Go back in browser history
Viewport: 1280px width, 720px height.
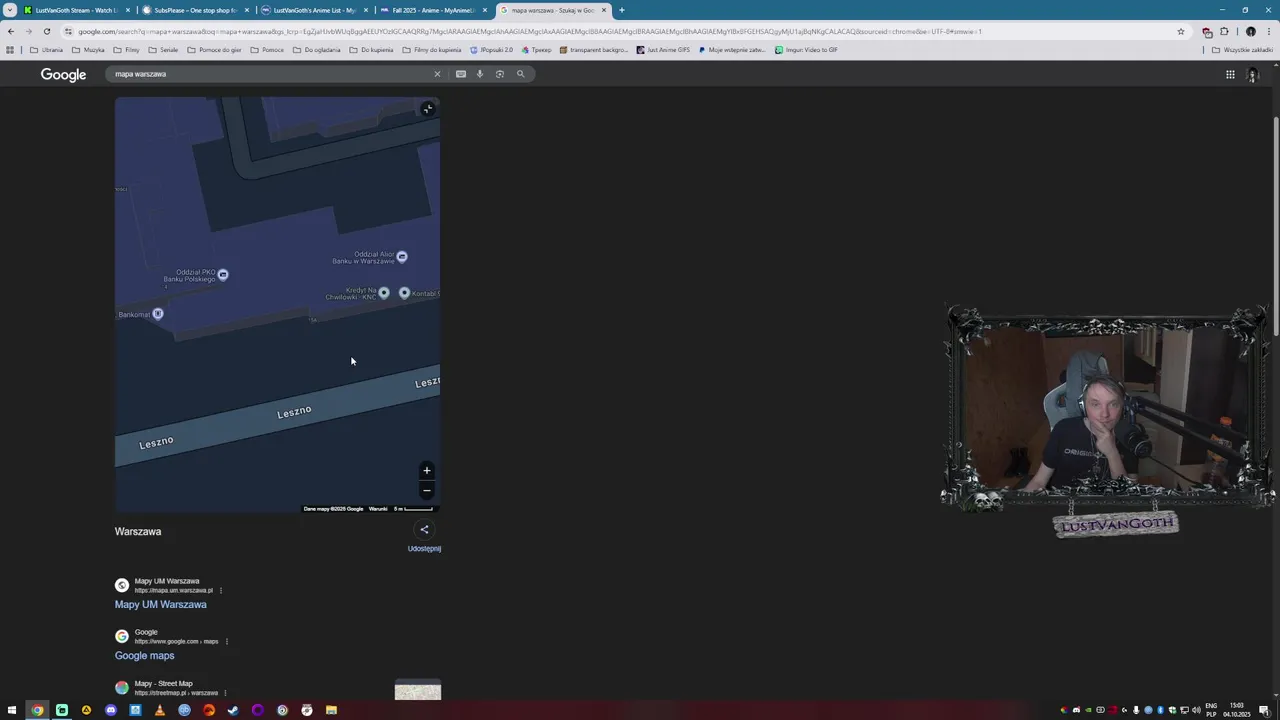coord(11,31)
